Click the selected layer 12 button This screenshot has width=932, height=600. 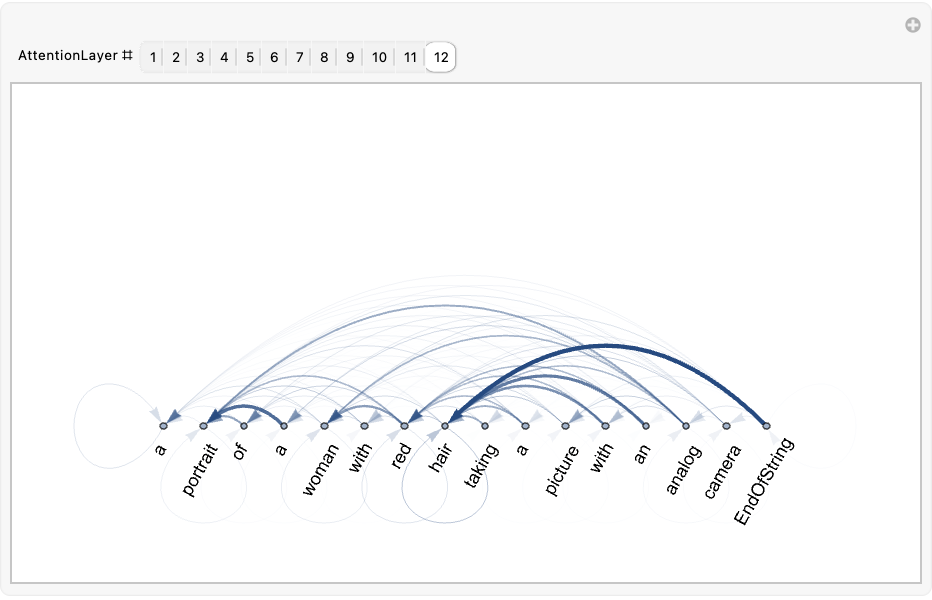point(441,57)
